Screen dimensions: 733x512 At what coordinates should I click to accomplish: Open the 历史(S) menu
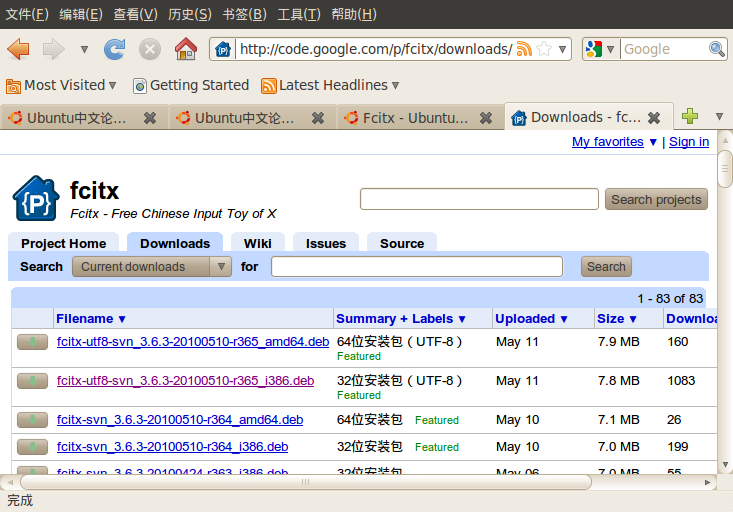(x=190, y=14)
